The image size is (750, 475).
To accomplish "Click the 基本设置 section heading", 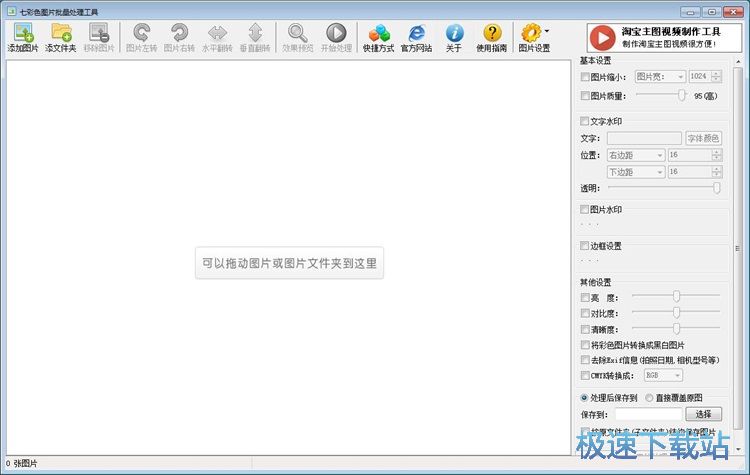I will point(595,61).
